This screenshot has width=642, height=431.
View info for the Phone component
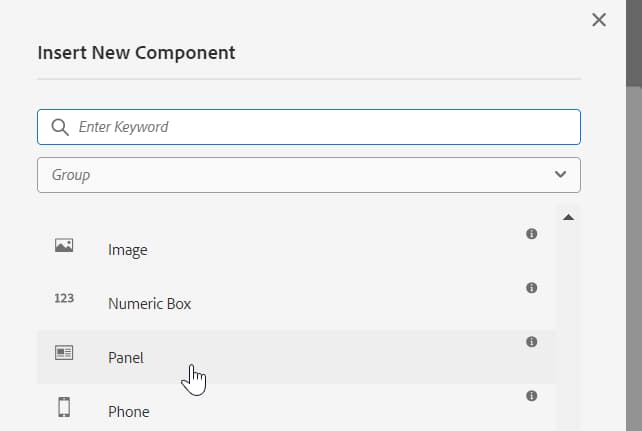[x=531, y=396]
